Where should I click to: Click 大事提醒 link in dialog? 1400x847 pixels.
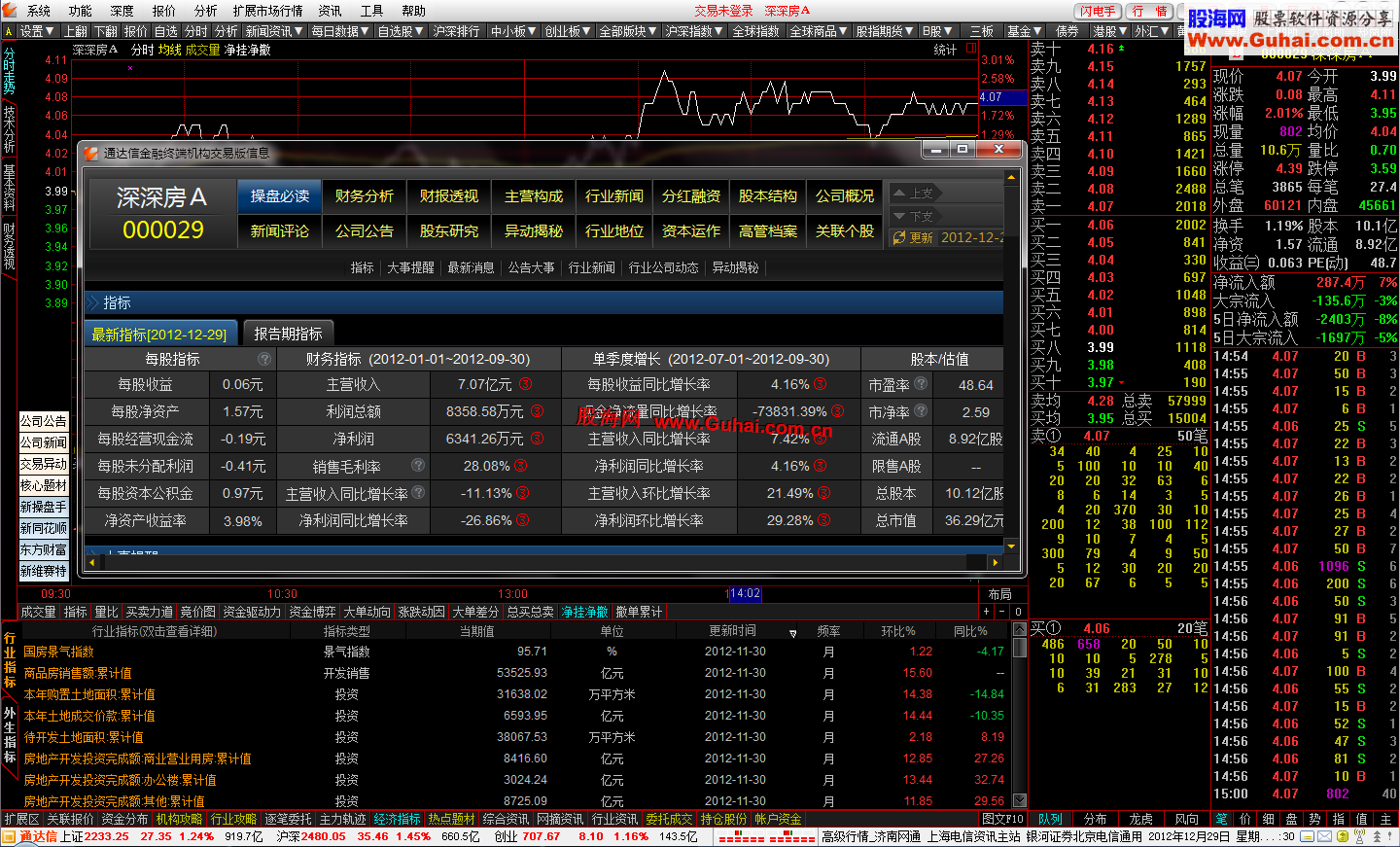point(410,267)
